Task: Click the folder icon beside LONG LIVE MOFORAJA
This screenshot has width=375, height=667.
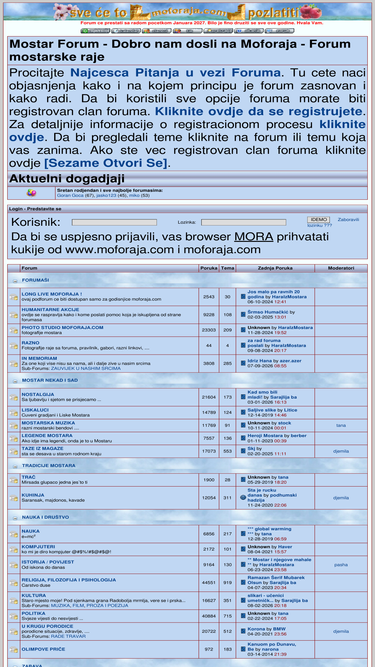Action: pyautogui.click(x=14, y=297)
